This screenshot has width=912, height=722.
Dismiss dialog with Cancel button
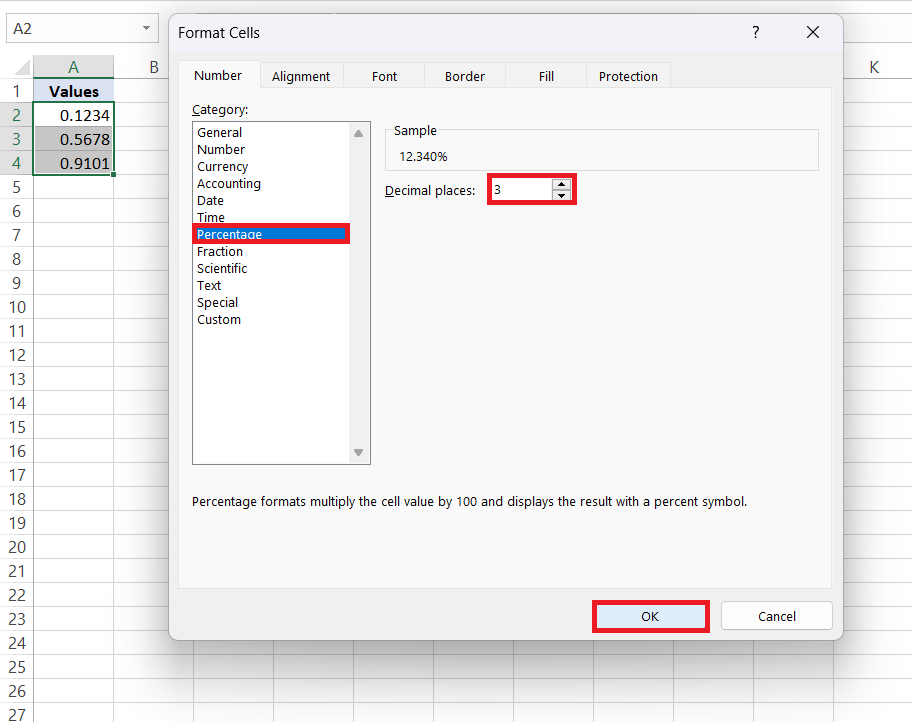pos(776,616)
